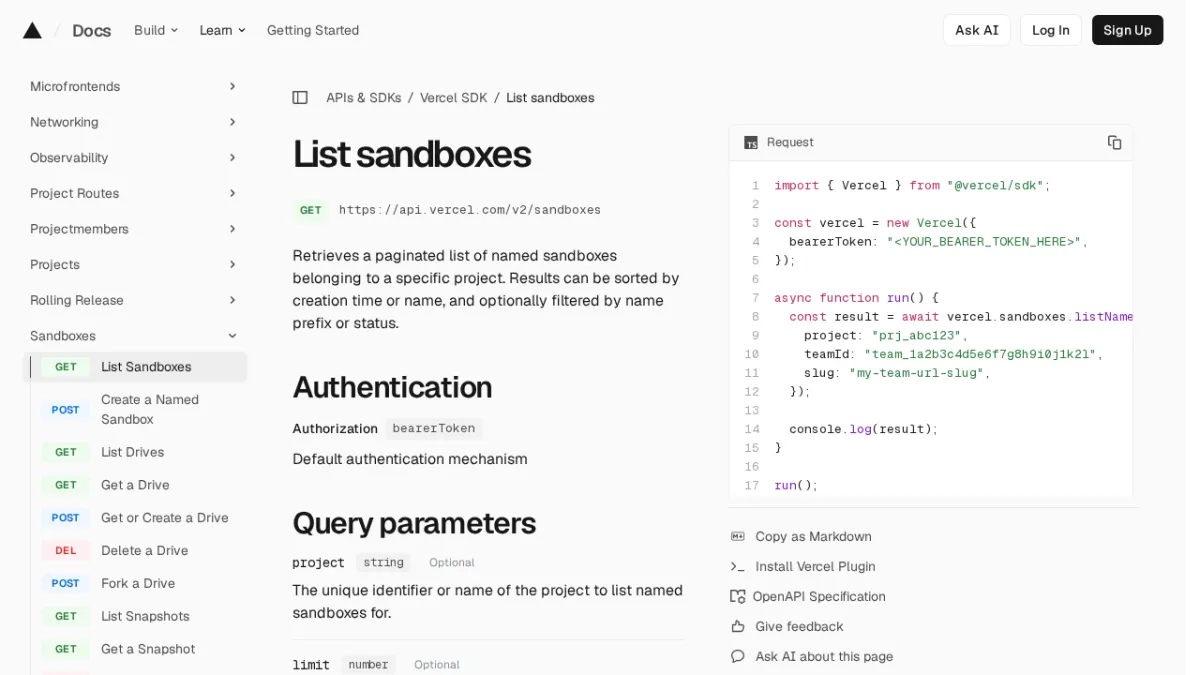Click POST badge of Fork a Drive

(66, 584)
